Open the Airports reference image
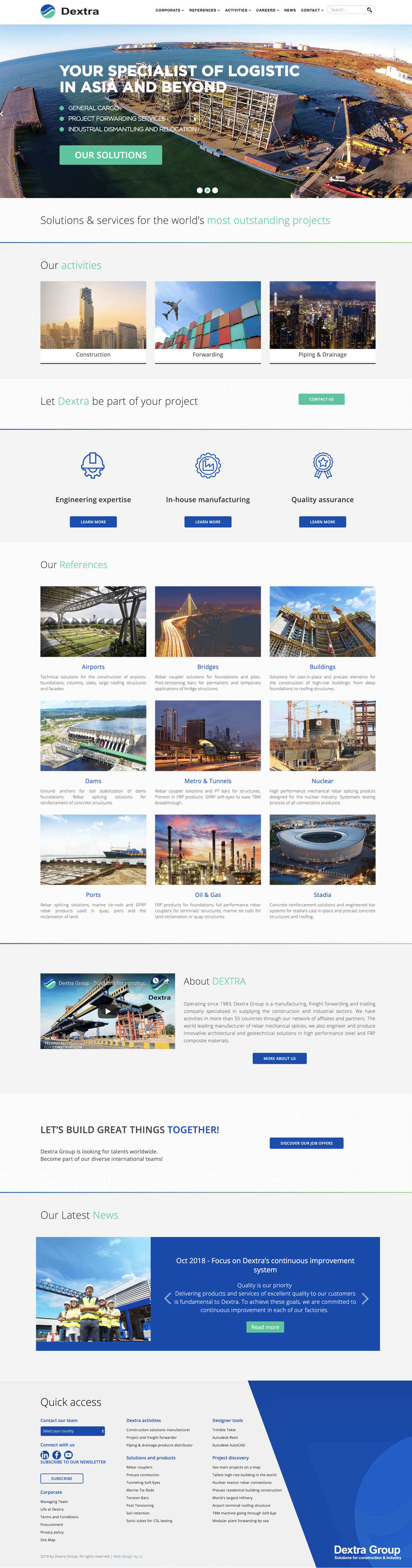Image resolution: width=412 pixels, height=1568 pixels. [93, 621]
